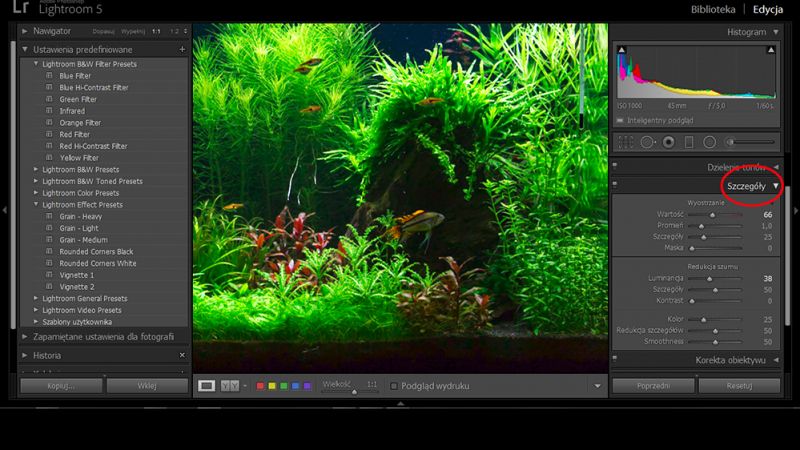Select the red color label swatch
This screenshot has height=450, width=800.
coord(260,386)
